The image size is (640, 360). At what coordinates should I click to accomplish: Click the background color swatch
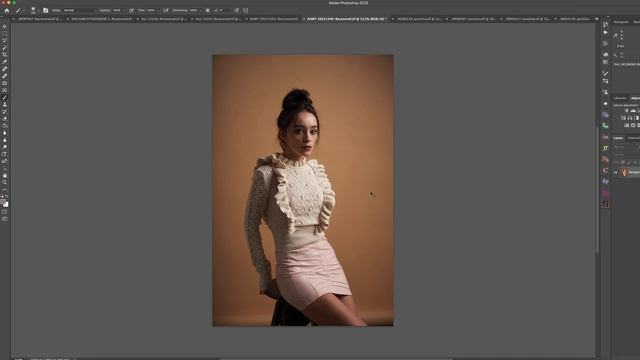click(x=6, y=204)
